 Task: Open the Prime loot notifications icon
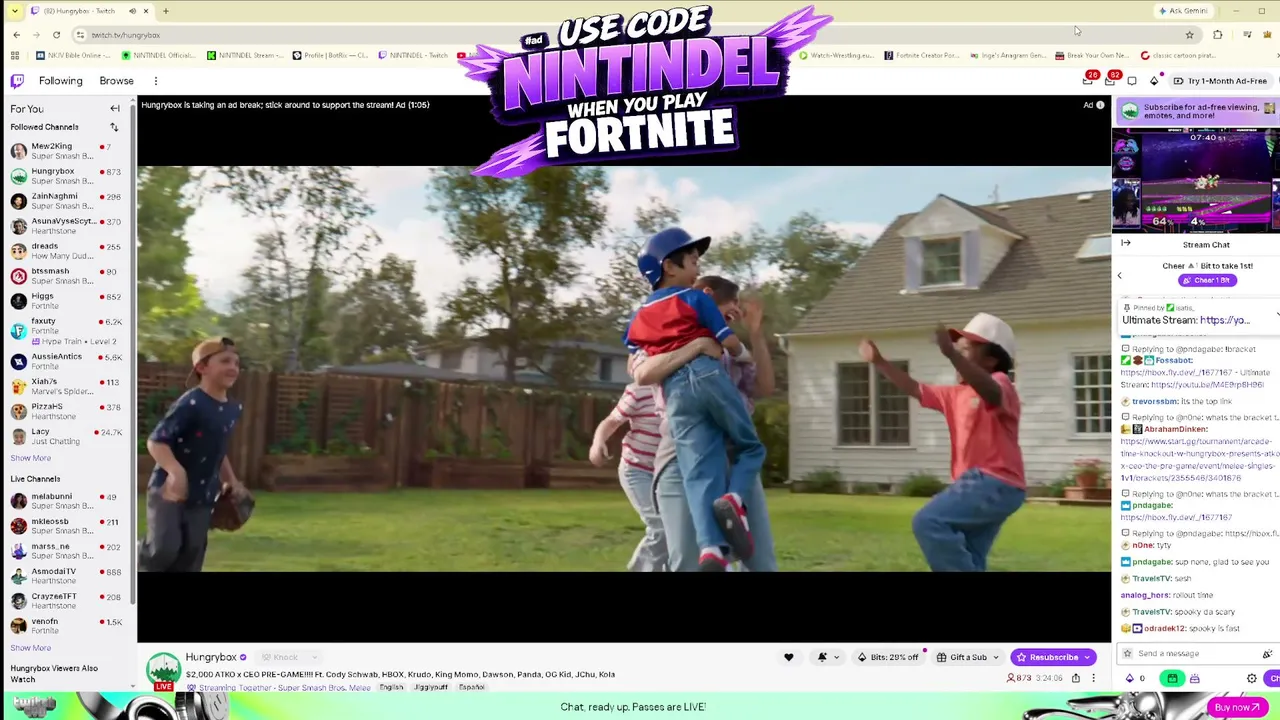pyautogui.click(x=1088, y=80)
